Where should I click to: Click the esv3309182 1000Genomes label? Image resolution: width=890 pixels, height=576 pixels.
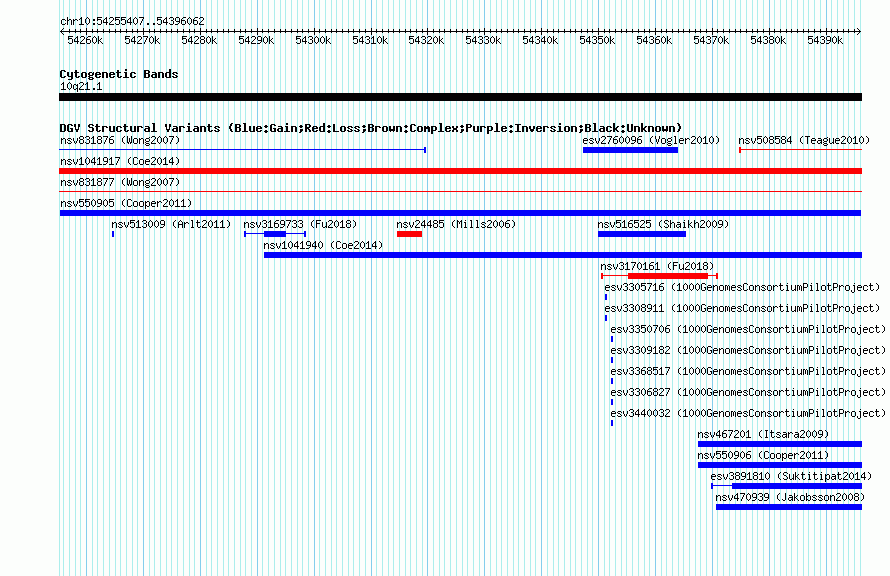(748, 350)
